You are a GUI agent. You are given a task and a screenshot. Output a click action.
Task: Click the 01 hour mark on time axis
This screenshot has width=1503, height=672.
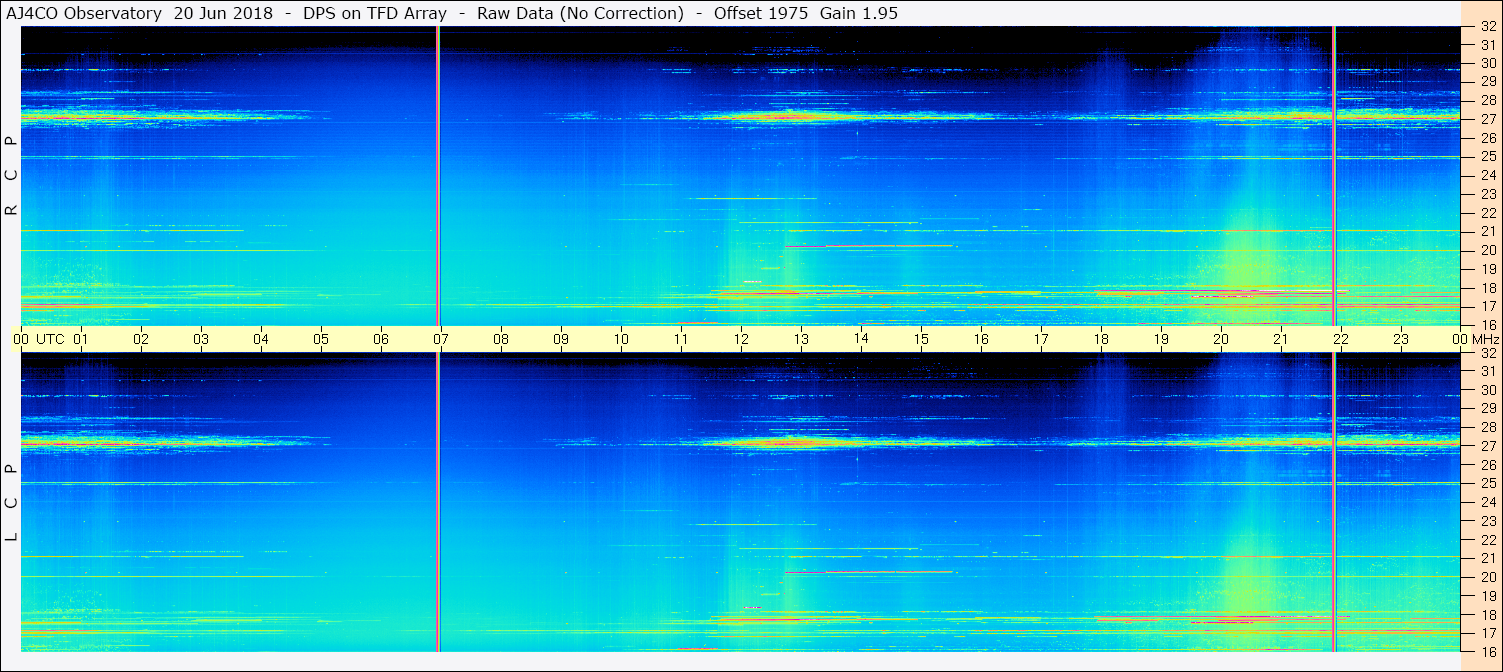tap(81, 339)
